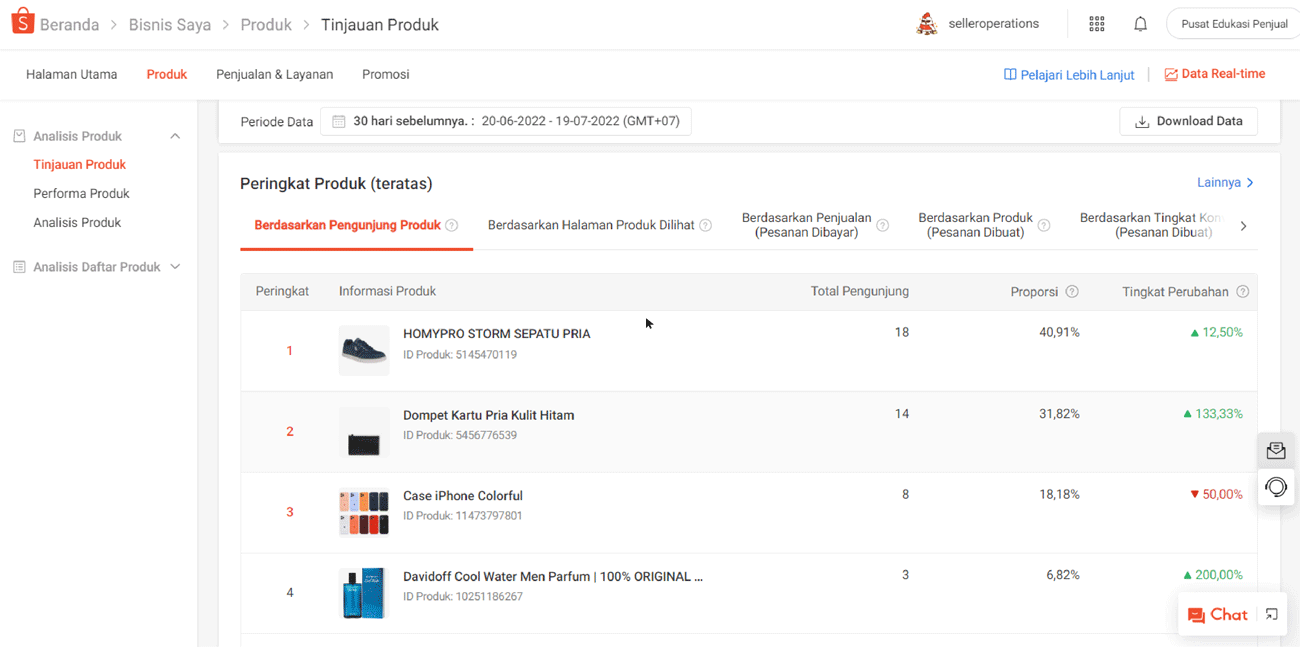Image resolution: width=1300 pixels, height=647 pixels.
Task: Click the expand icon beside Chat
Action: click(x=1271, y=615)
